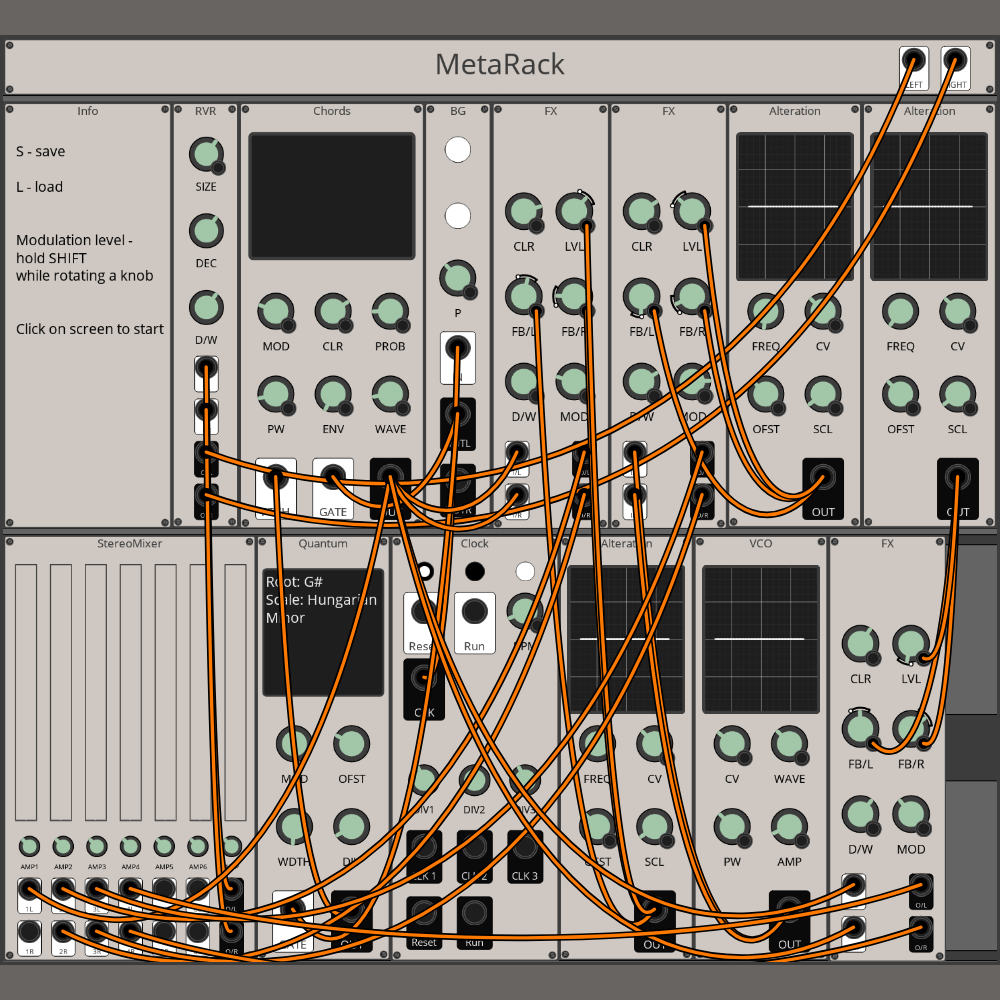Toggle the upper white round button on BG
Image resolution: width=1000 pixels, height=1000 pixels.
pyautogui.click(x=458, y=150)
